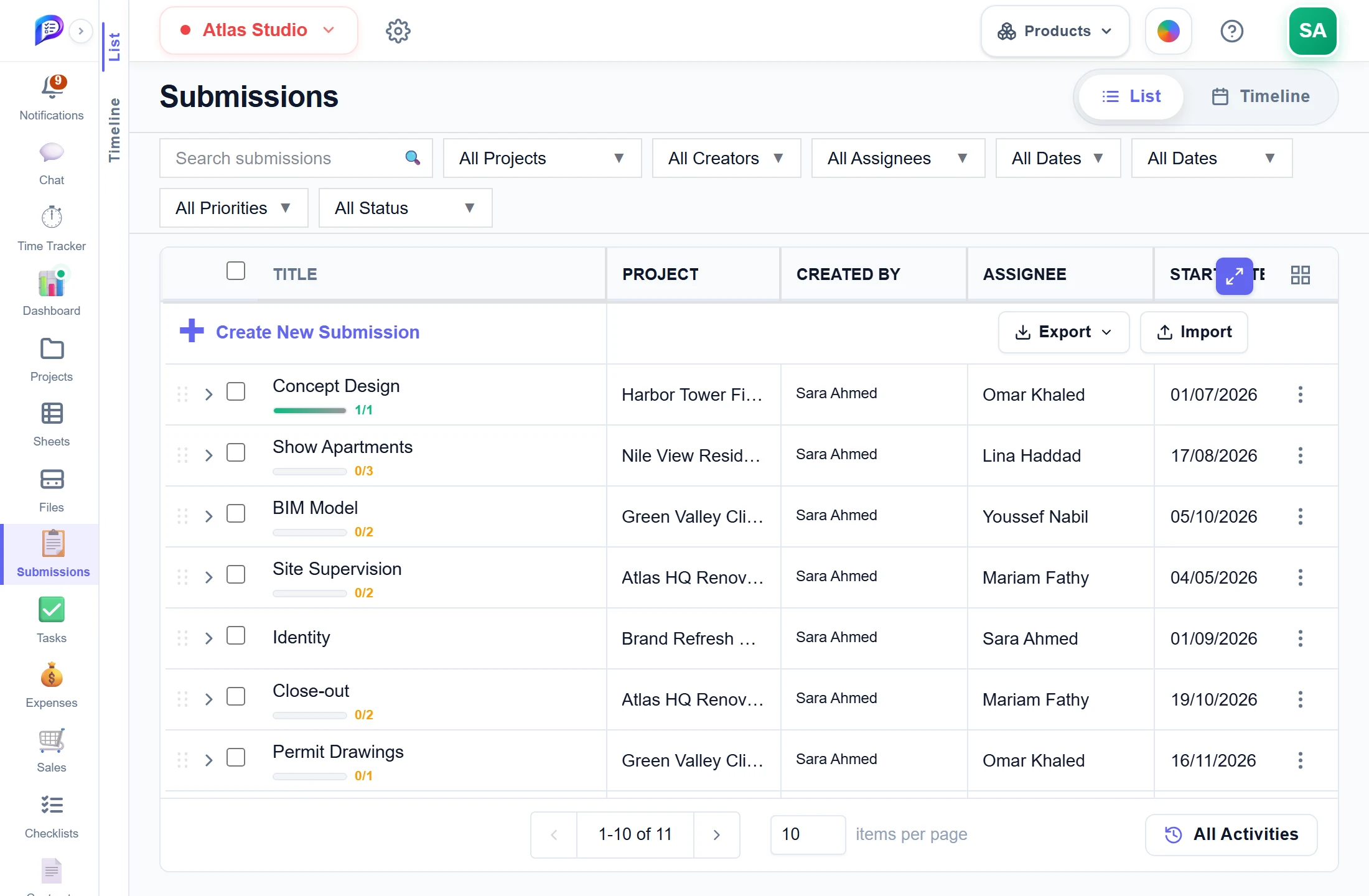Open the Notifications bell icon
This screenshot has height=896, width=1369.
pyautogui.click(x=53, y=88)
